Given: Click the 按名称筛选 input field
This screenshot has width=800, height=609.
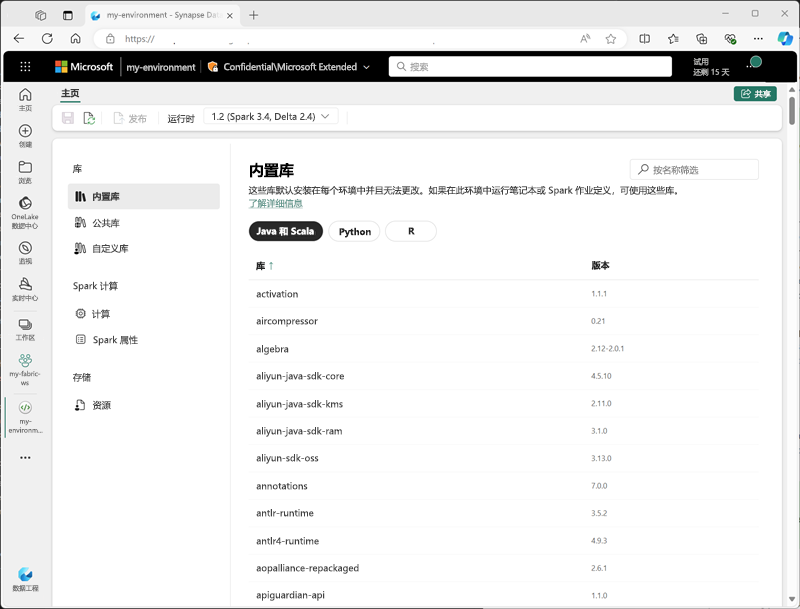Looking at the screenshot, I should pyautogui.click(x=696, y=169).
